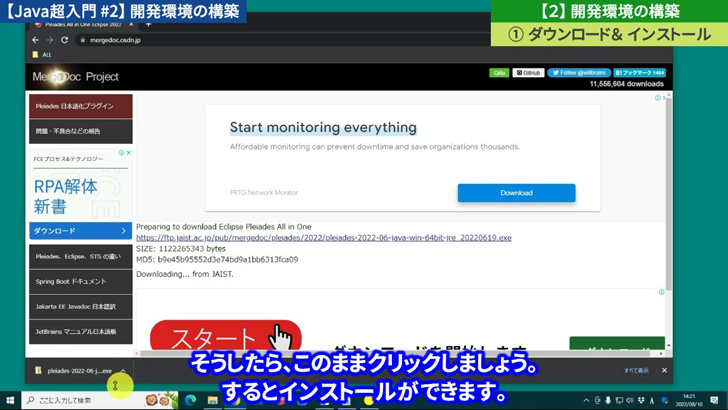Click the info icon on the lower ad
Image resolution: width=728 pixels, height=410 pixels.
tap(661, 292)
